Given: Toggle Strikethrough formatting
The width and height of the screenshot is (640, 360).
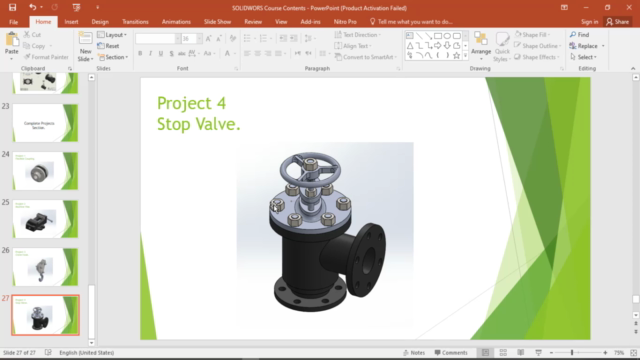Looking at the screenshot, I should click(x=182, y=53).
